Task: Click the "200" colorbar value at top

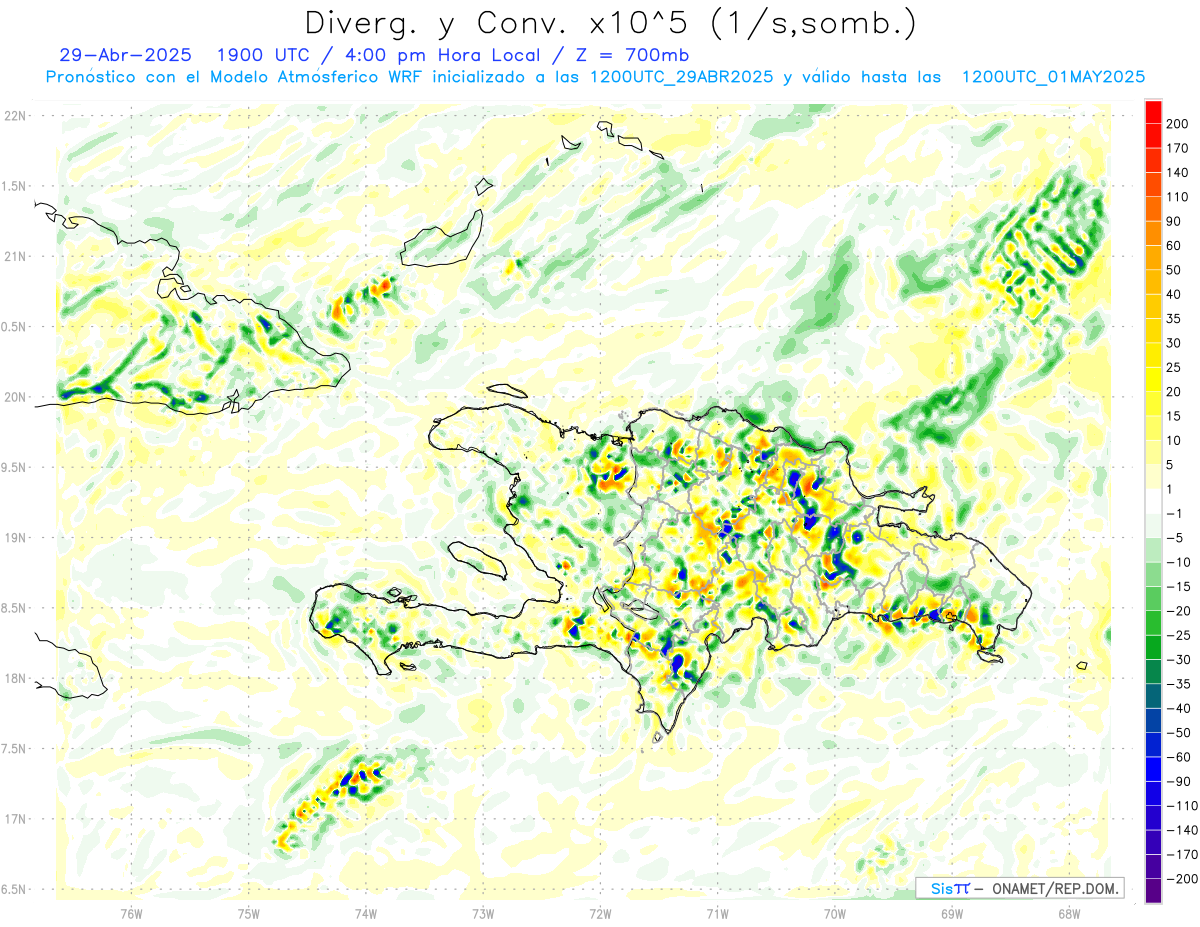Action: click(1177, 123)
